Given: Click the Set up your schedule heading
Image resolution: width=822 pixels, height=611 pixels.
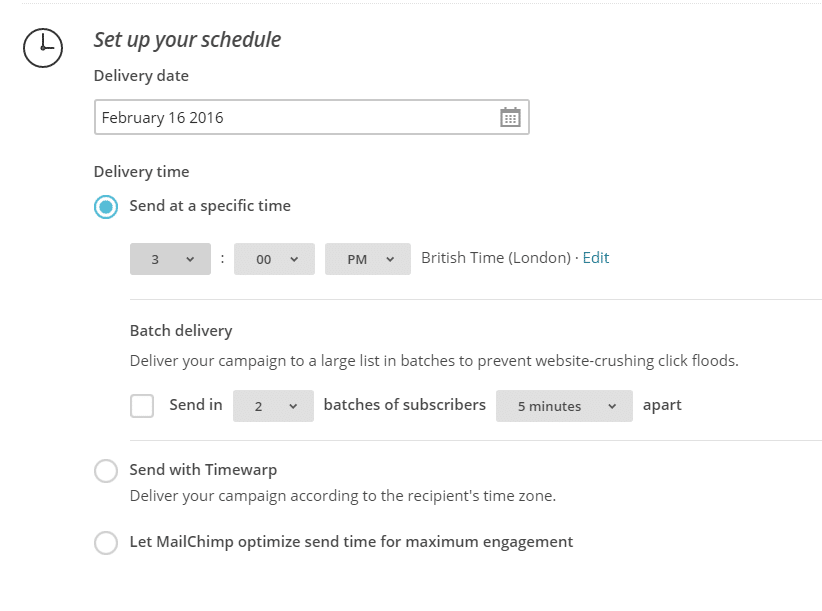Looking at the screenshot, I should [x=187, y=40].
